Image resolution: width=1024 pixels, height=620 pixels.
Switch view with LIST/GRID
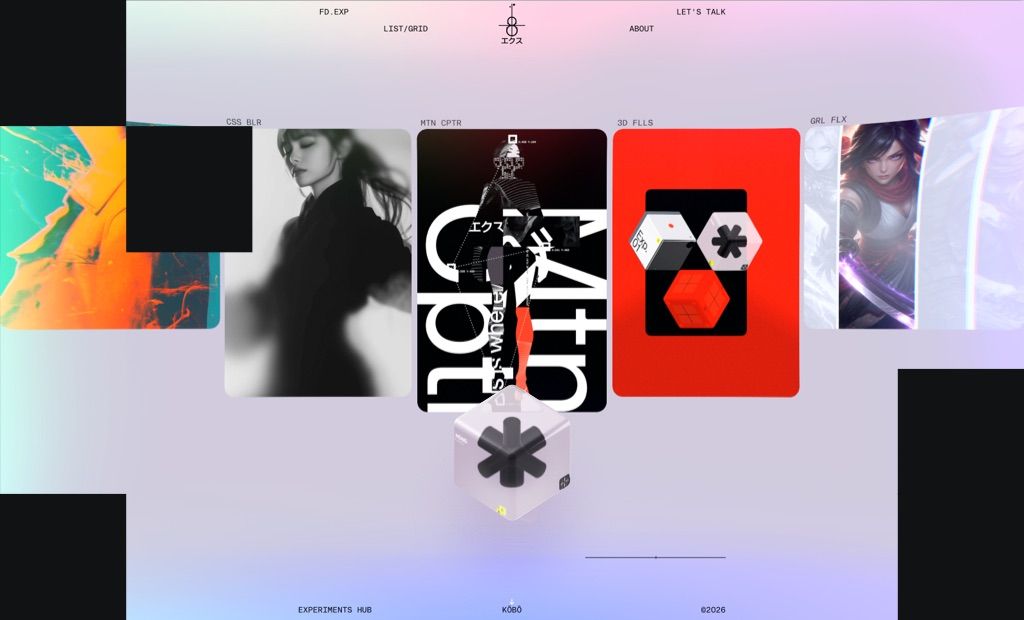click(406, 29)
